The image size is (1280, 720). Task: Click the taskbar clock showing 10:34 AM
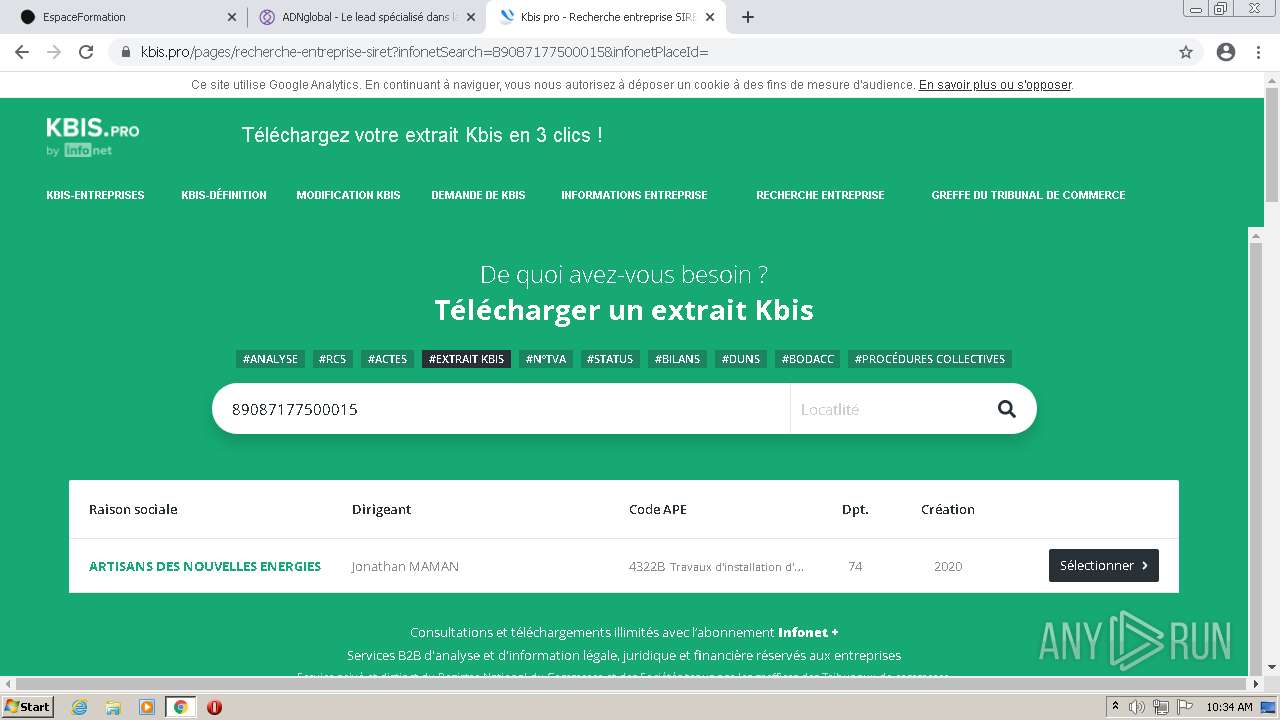1229,707
